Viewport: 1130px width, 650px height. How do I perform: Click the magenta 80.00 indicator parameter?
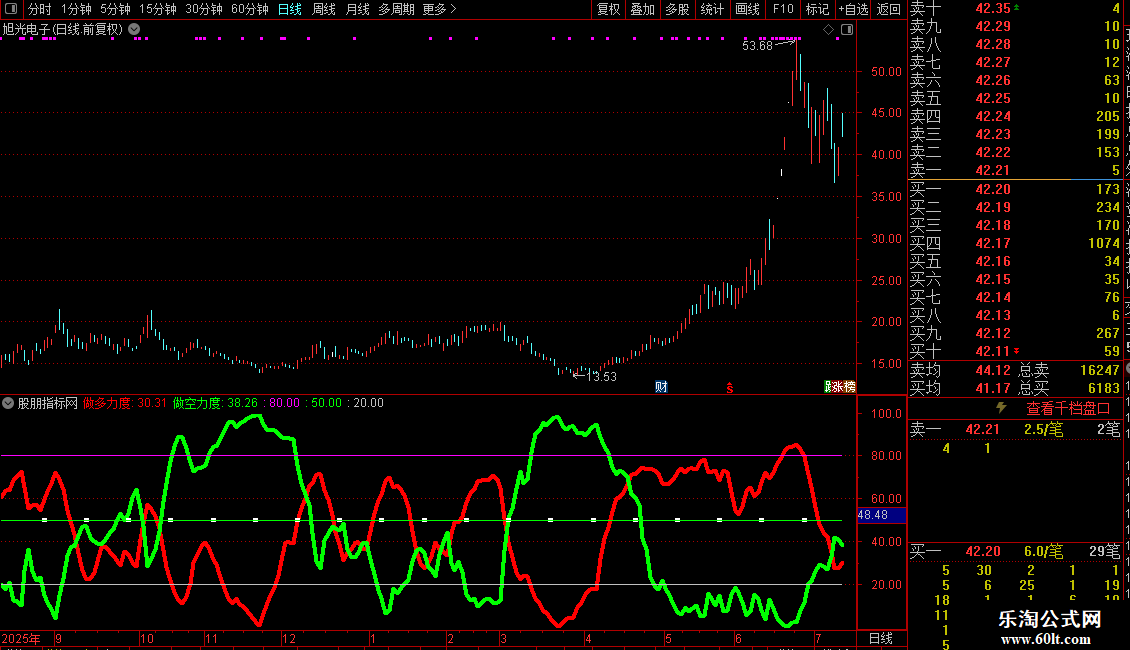284,403
